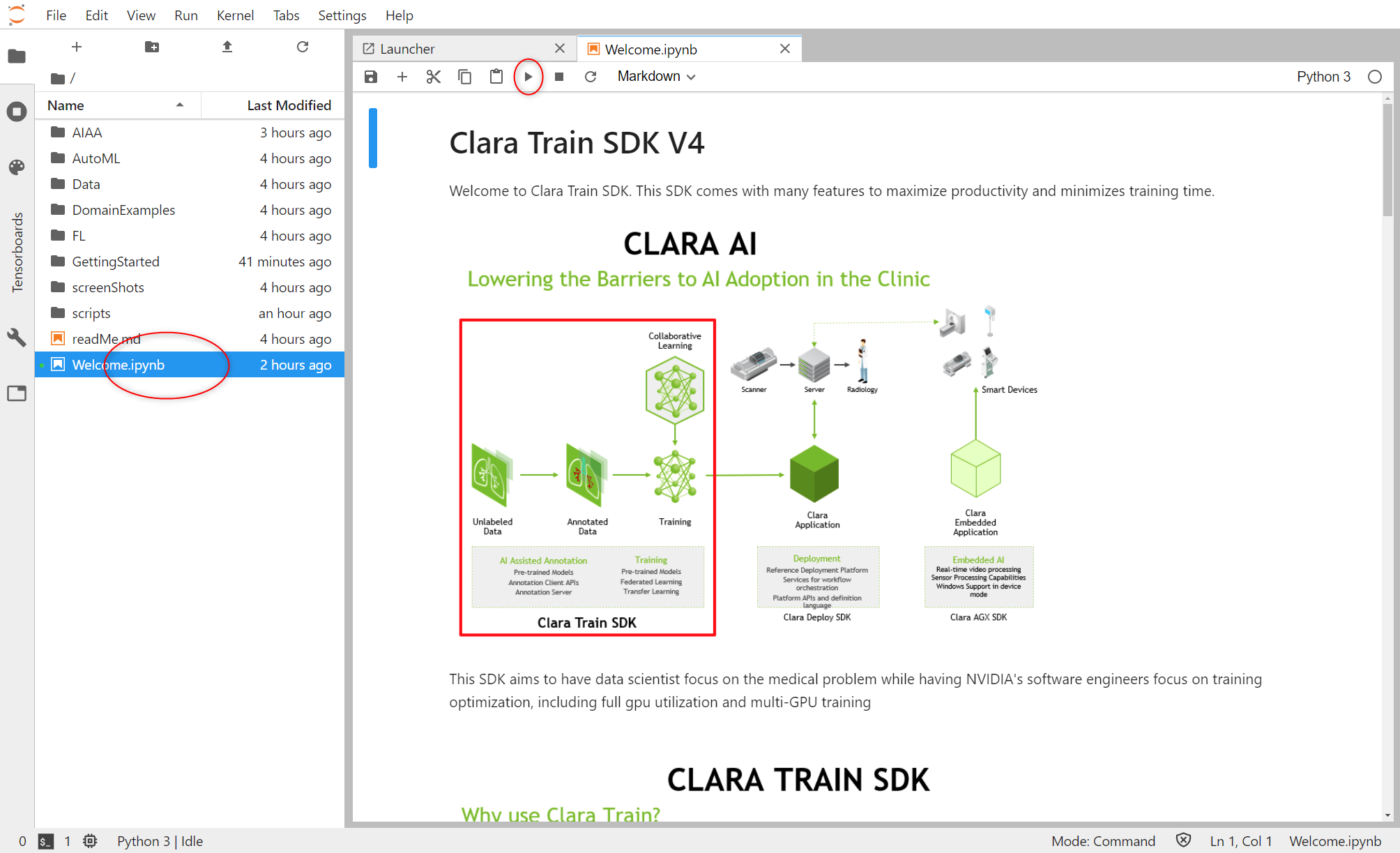Open the Running Terminals and Kernels sidebar
The height and width of the screenshot is (853, 1400).
(17, 112)
